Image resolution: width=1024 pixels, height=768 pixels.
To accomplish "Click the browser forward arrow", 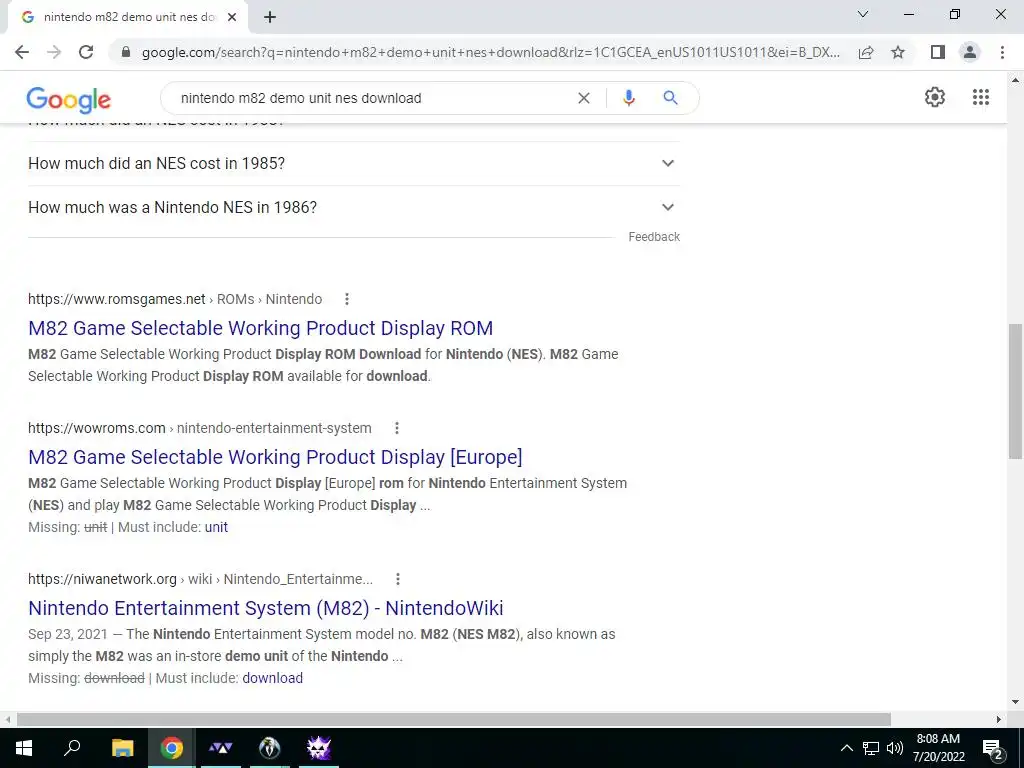I will [x=54, y=52].
